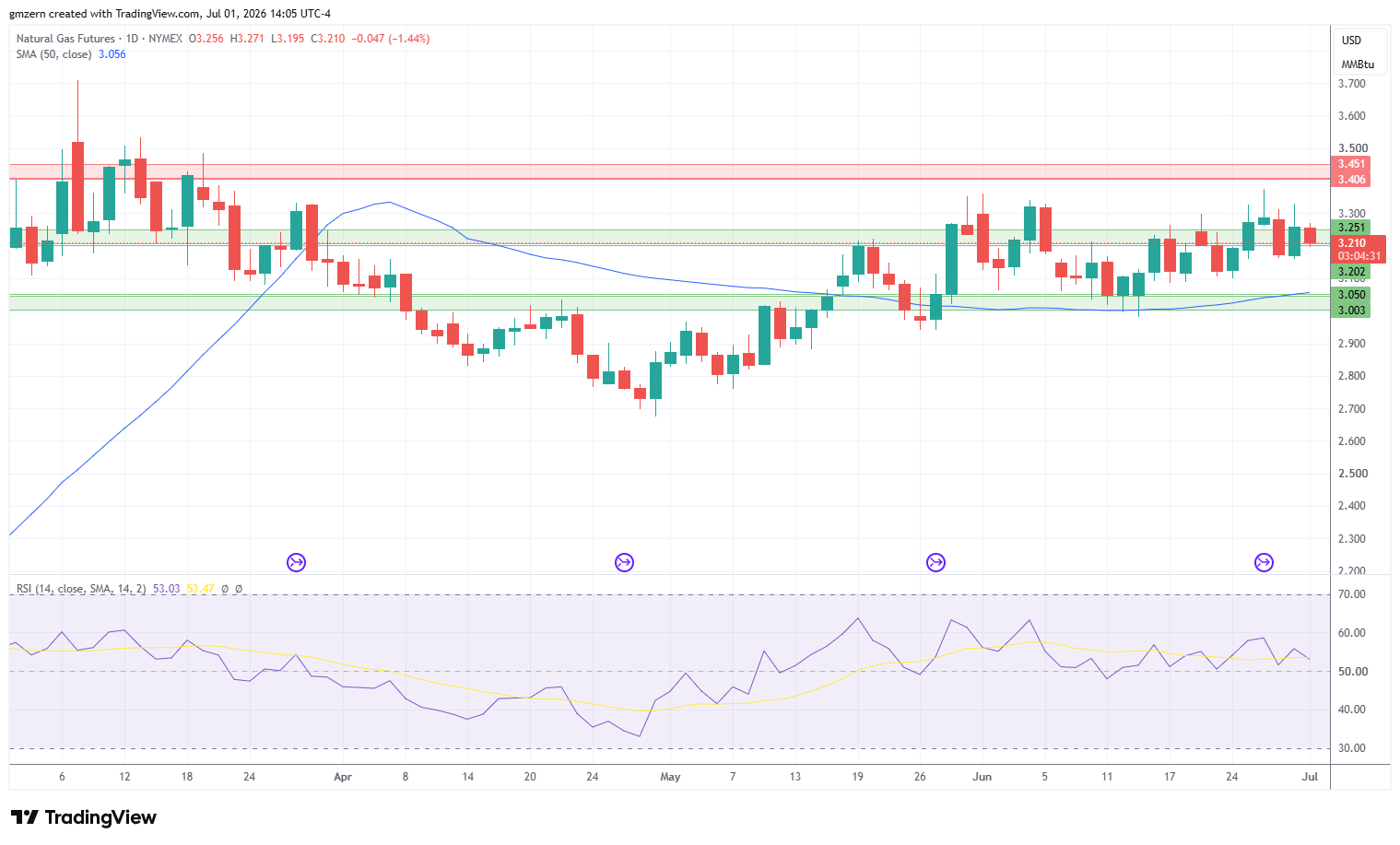Click the 03:04:31 countdown timer label
The image size is (1400, 845).
click(x=1359, y=256)
